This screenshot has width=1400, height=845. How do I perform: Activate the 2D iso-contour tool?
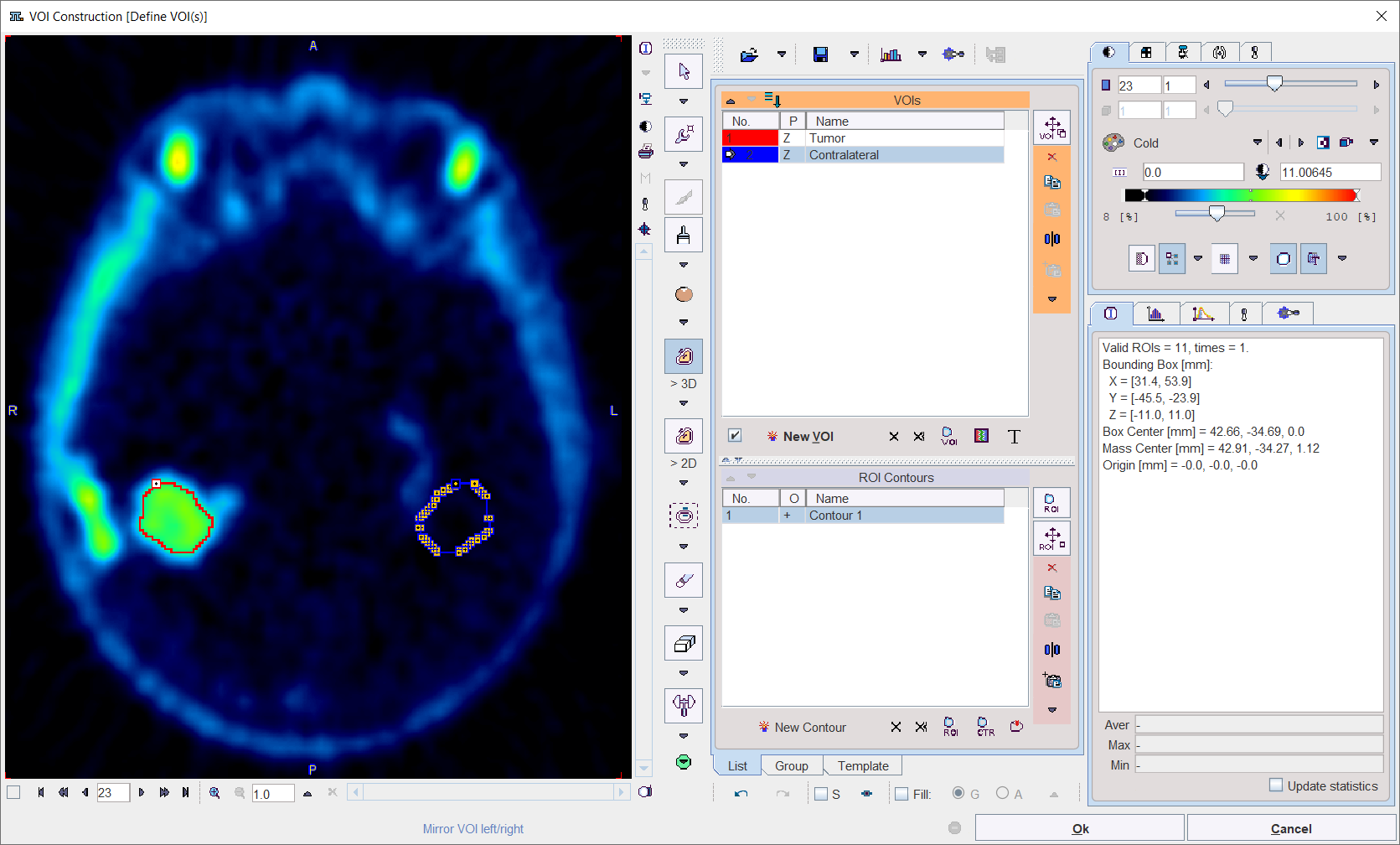pos(684,436)
